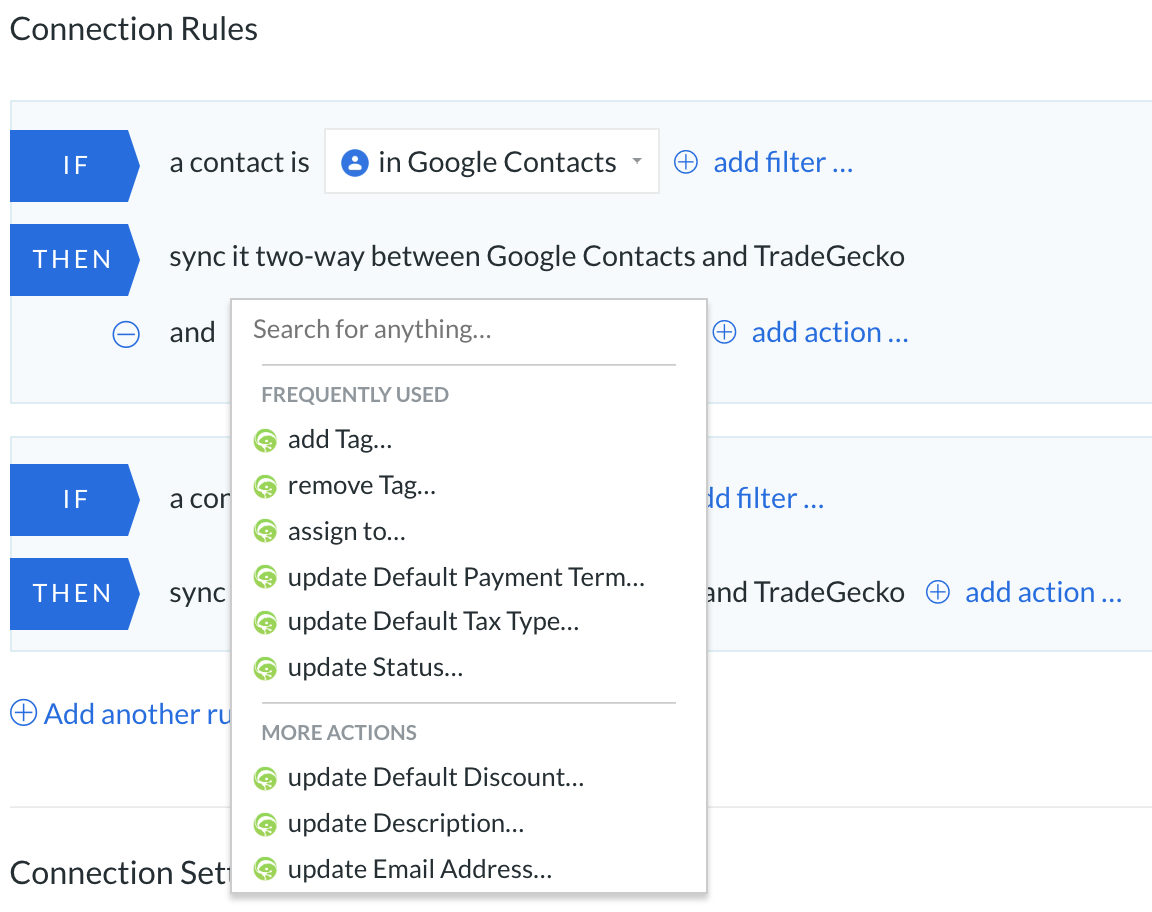The width and height of the screenshot is (1152, 912).
Task: Click gecko icon beside 'update Status...'
Action: click(265, 668)
